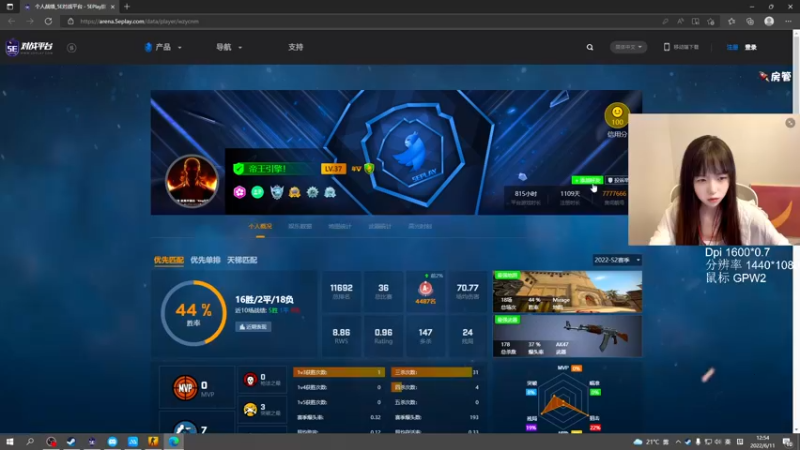The height and width of the screenshot is (450, 800).
Task: Click the pink hexagon achievement badge
Action: [240, 192]
